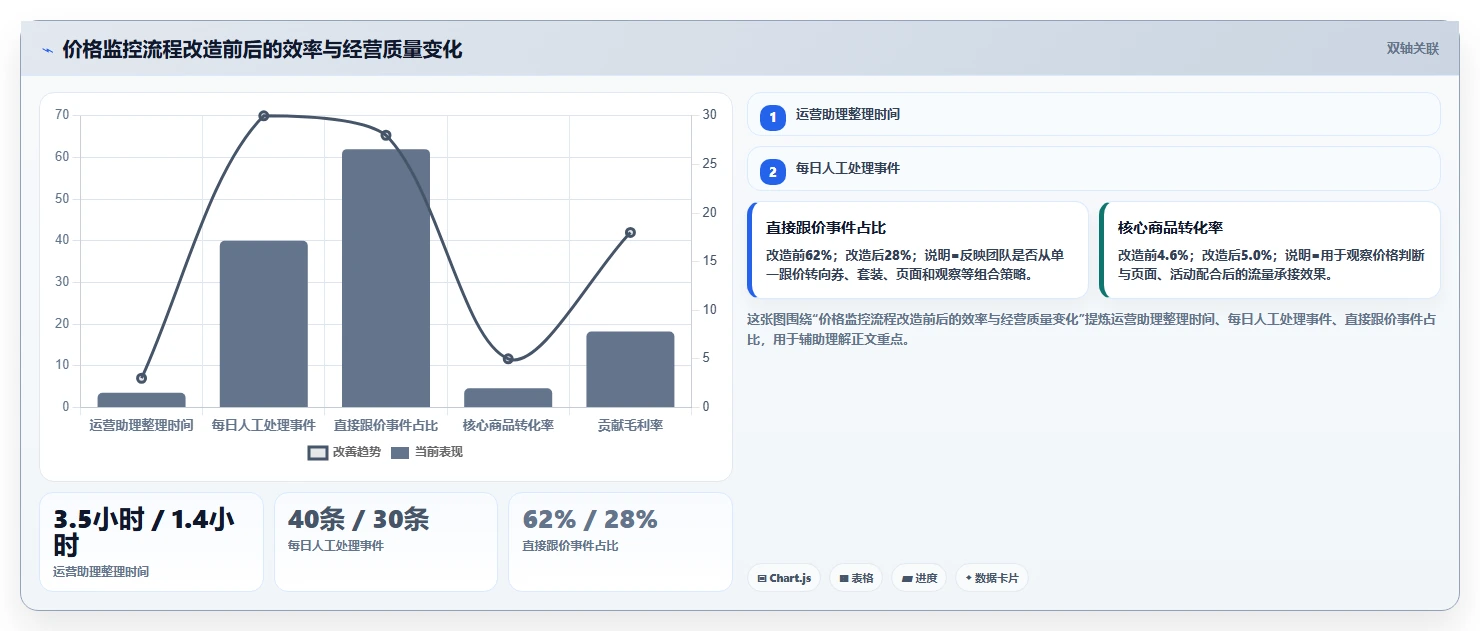Click the 双轴关联 label in the header
The width and height of the screenshot is (1480, 631).
1412,48
